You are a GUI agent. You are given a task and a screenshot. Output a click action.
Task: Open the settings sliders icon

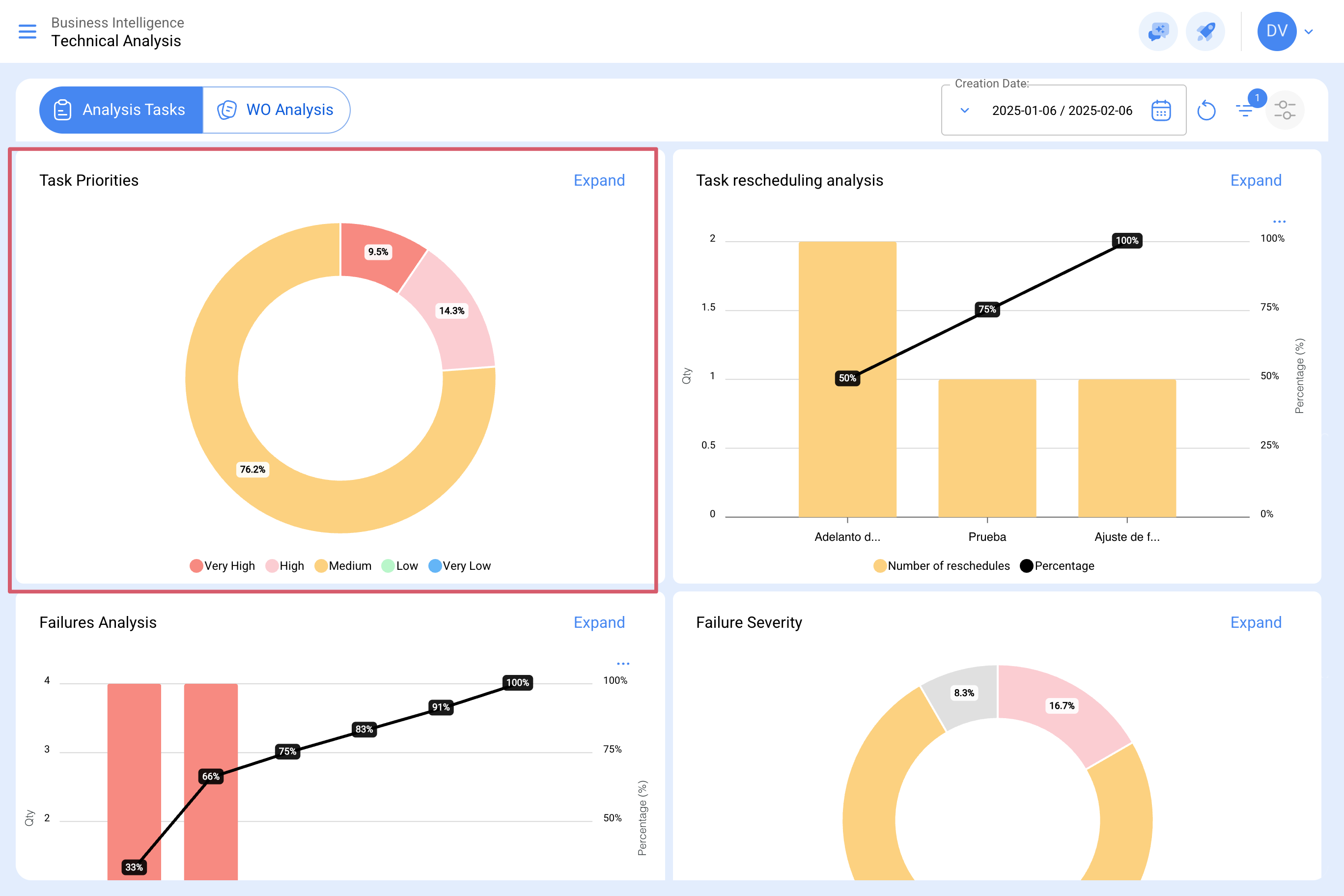click(1285, 111)
